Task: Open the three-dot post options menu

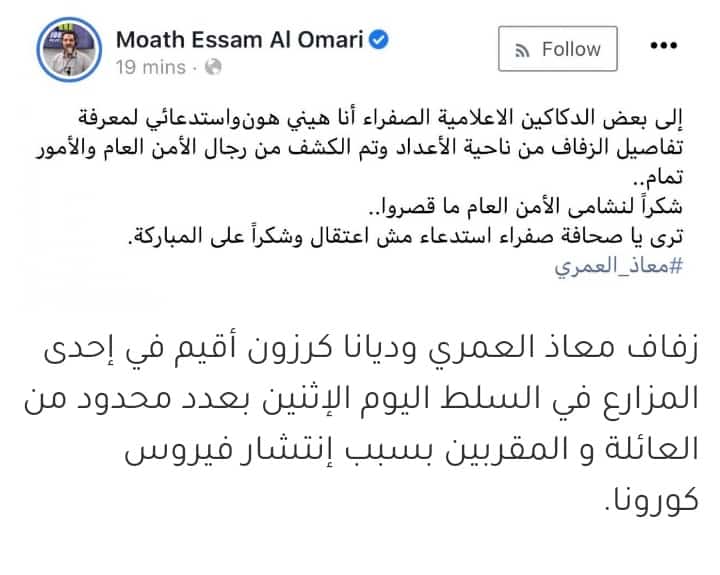Action: coord(664,45)
